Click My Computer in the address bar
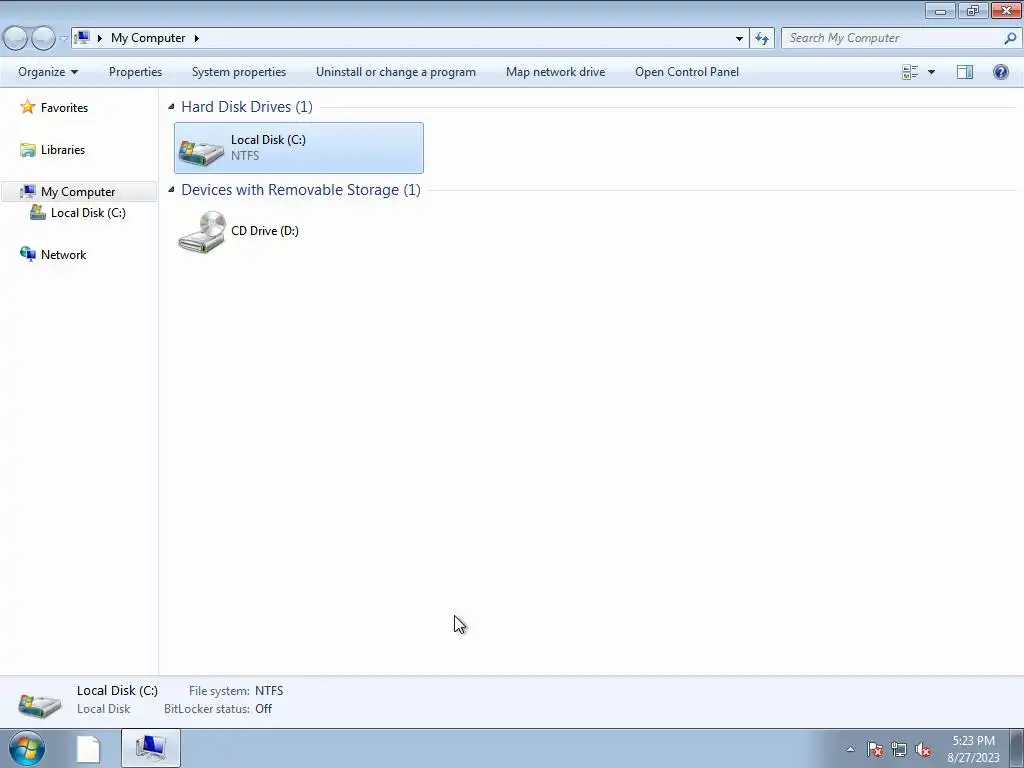This screenshot has width=1024, height=768. point(148,38)
